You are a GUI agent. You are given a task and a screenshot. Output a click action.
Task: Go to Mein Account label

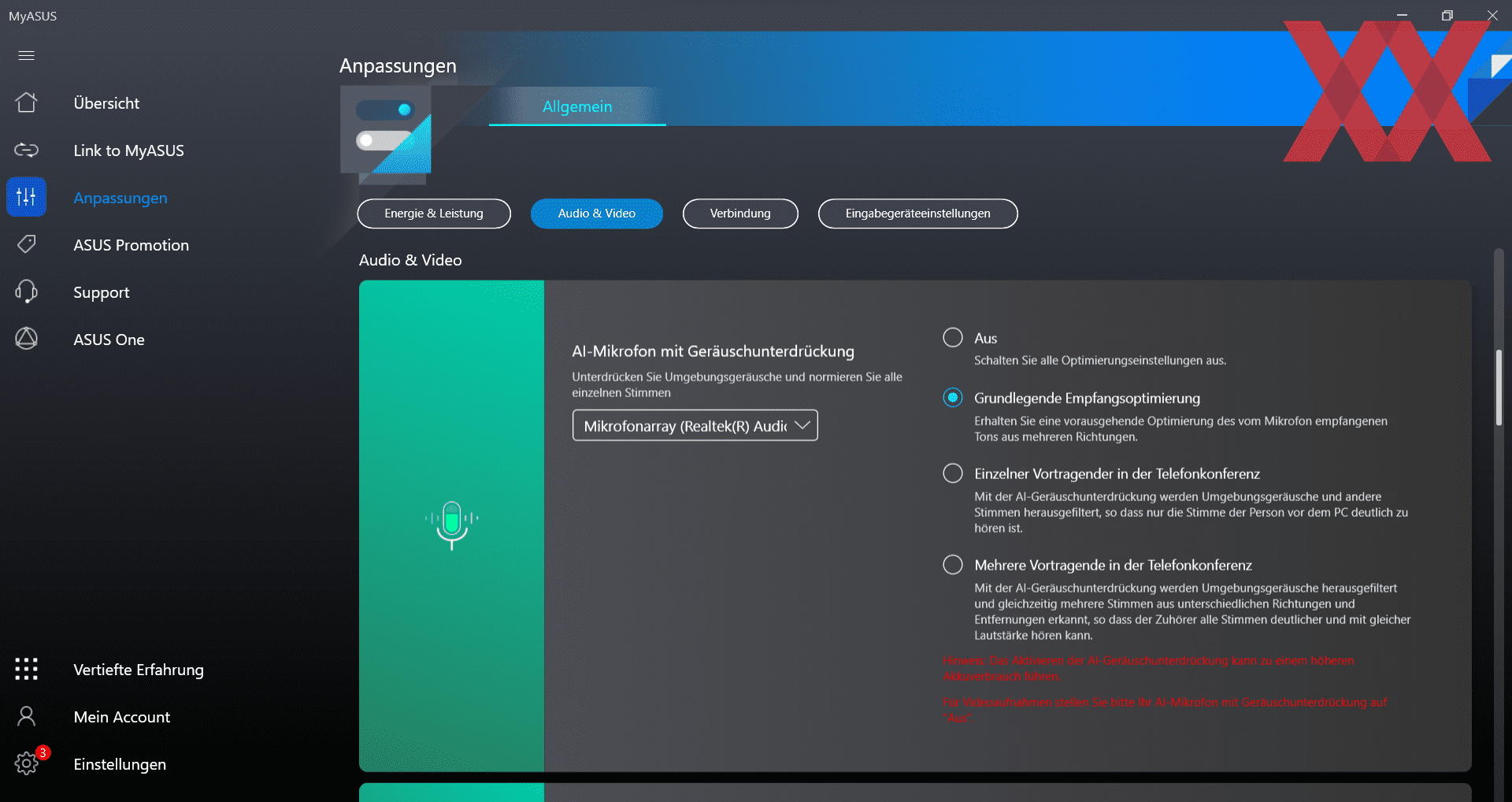(x=121, y=717)
